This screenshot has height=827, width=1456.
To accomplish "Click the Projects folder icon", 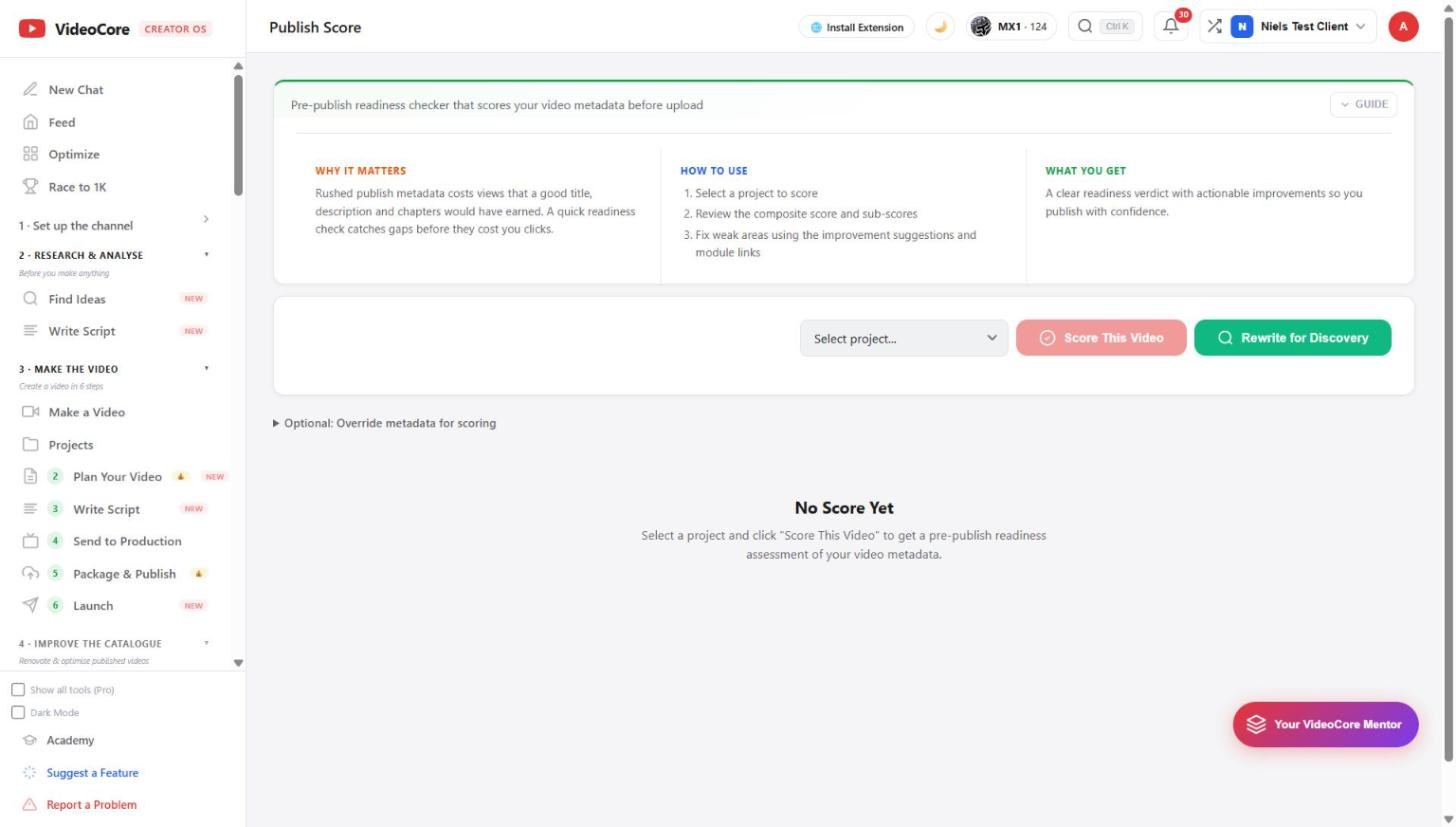I will tap(30, 445).
